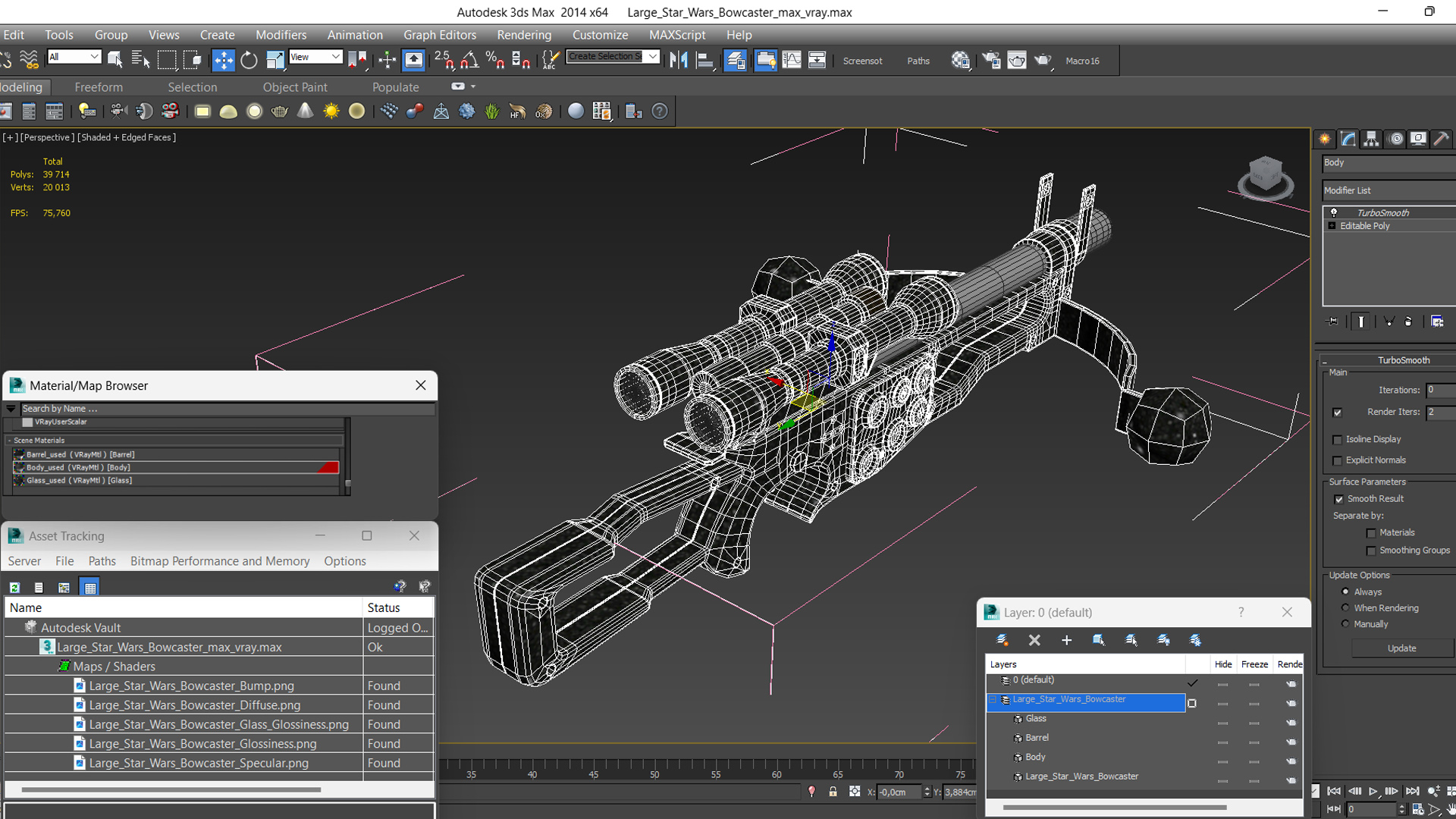Open the Create panel tab
Image resolution: width=1456 pixels, height=819 pixels.
point(1325,139)
